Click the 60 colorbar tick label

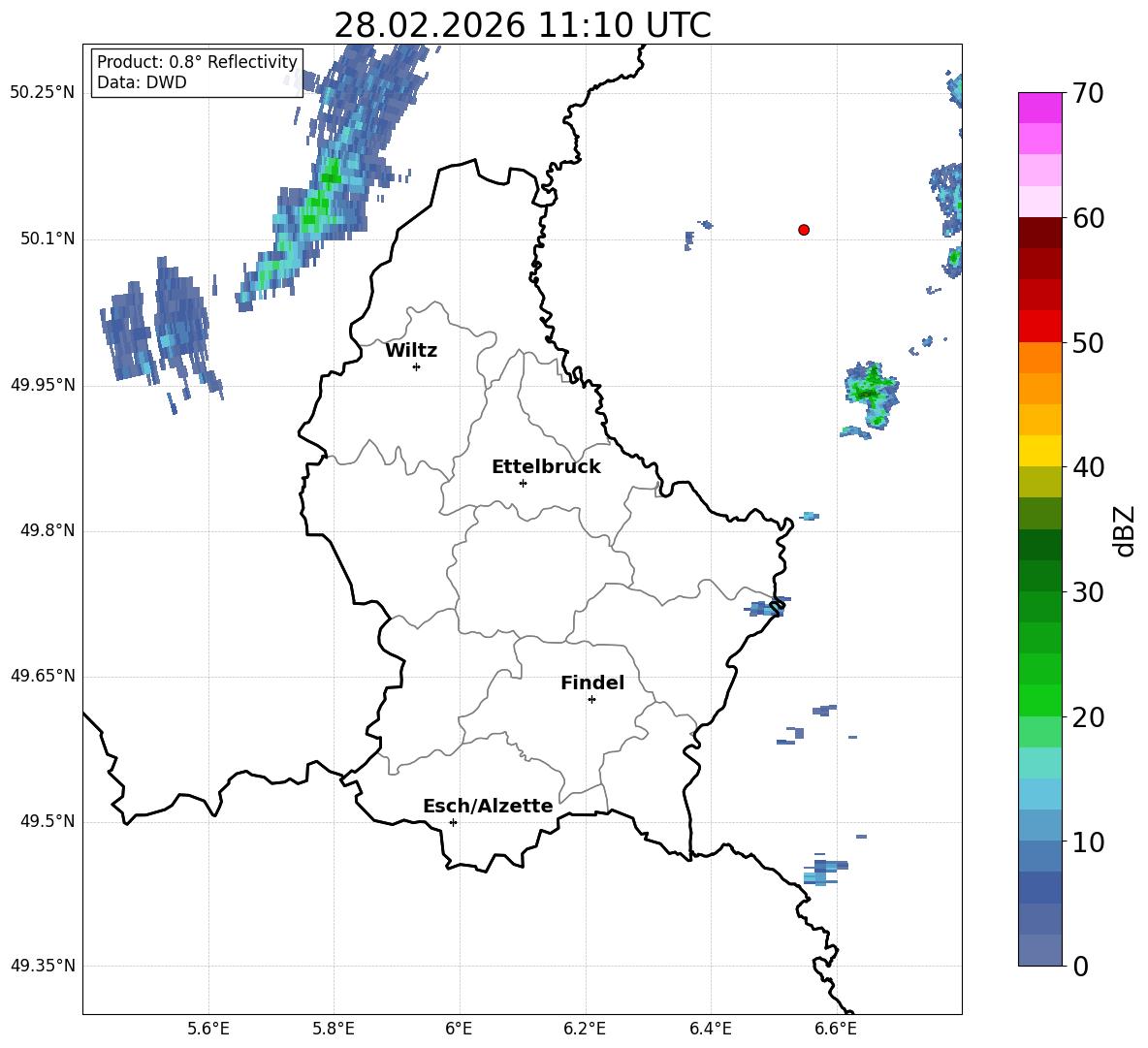pyautogui.click(x=1087, y=218)
